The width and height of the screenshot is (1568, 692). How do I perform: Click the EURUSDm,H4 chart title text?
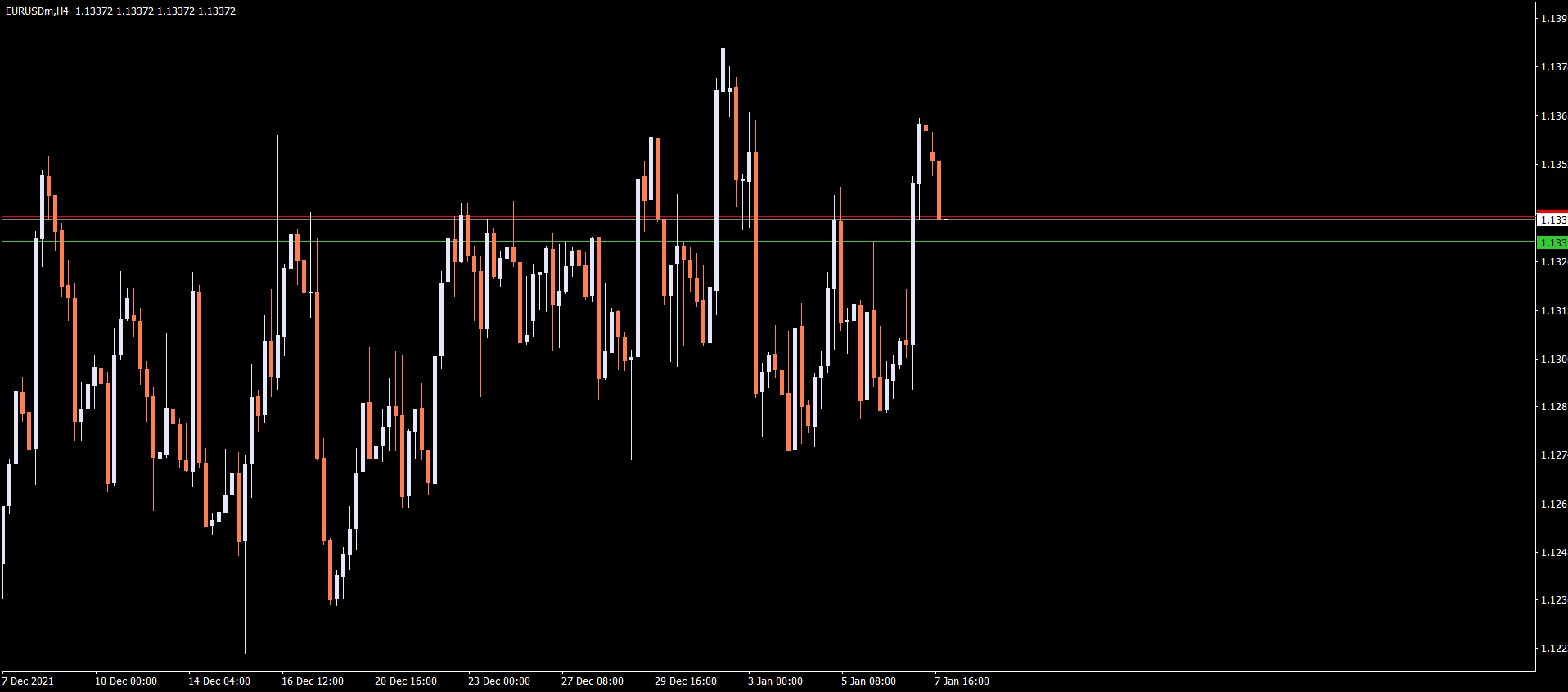[37, 11]
